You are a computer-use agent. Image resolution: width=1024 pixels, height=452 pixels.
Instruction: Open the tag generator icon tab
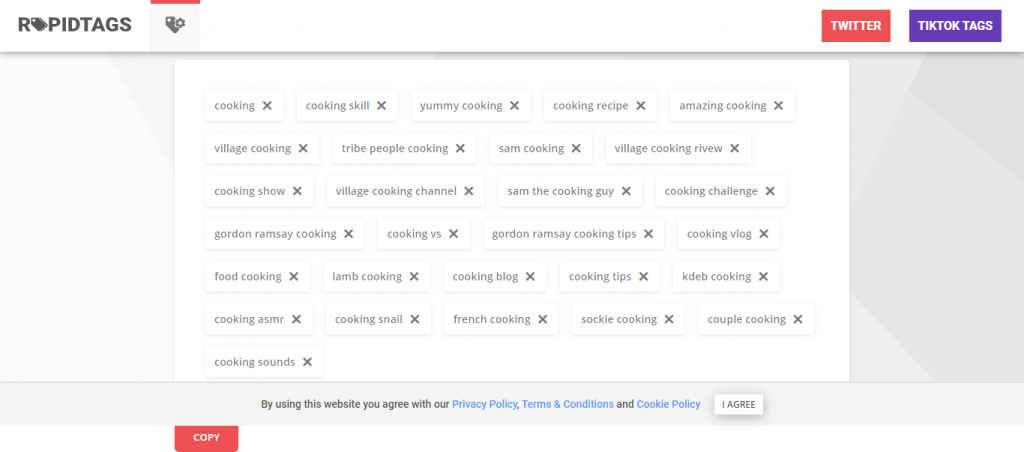click(x=175, y=27)
